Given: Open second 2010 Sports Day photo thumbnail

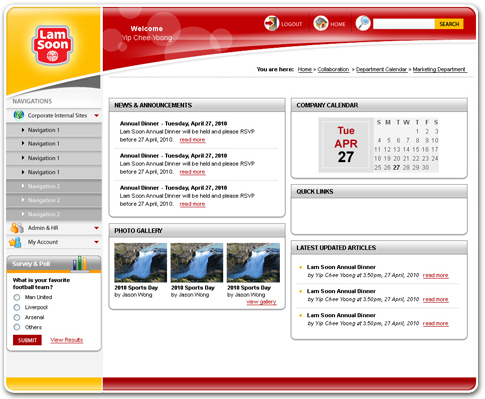Looking at the screenshot, I should point(197,263).
